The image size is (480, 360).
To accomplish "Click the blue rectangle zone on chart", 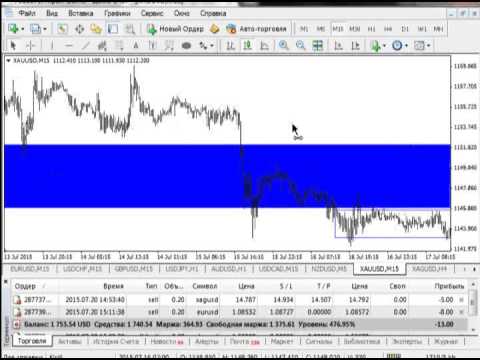I will (227, 176).
